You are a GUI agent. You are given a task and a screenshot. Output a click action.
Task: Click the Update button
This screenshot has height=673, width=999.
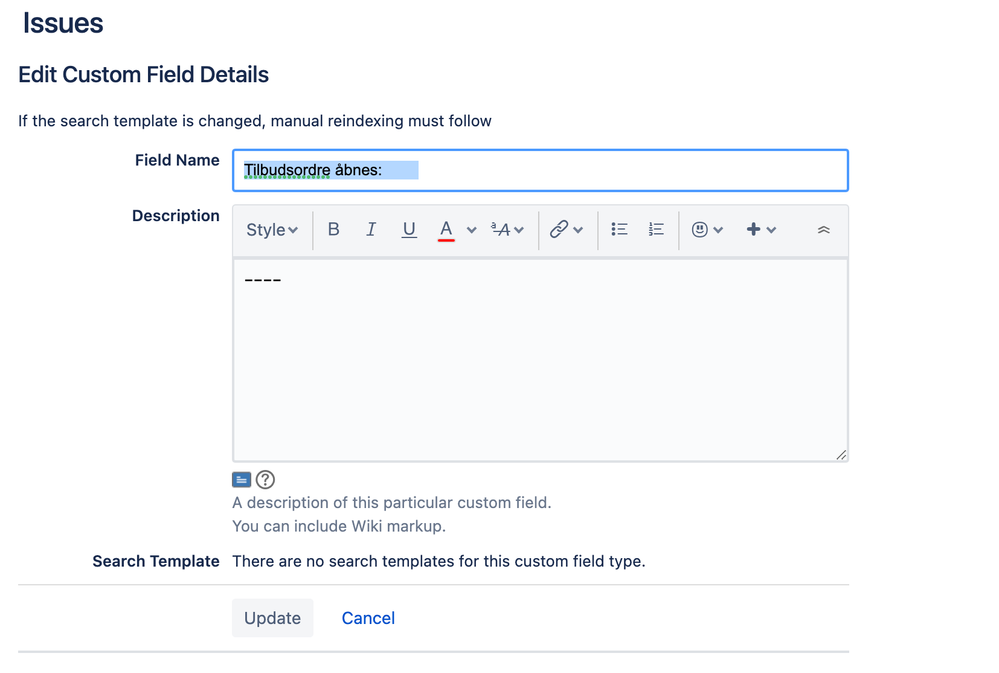pos(272,618)
